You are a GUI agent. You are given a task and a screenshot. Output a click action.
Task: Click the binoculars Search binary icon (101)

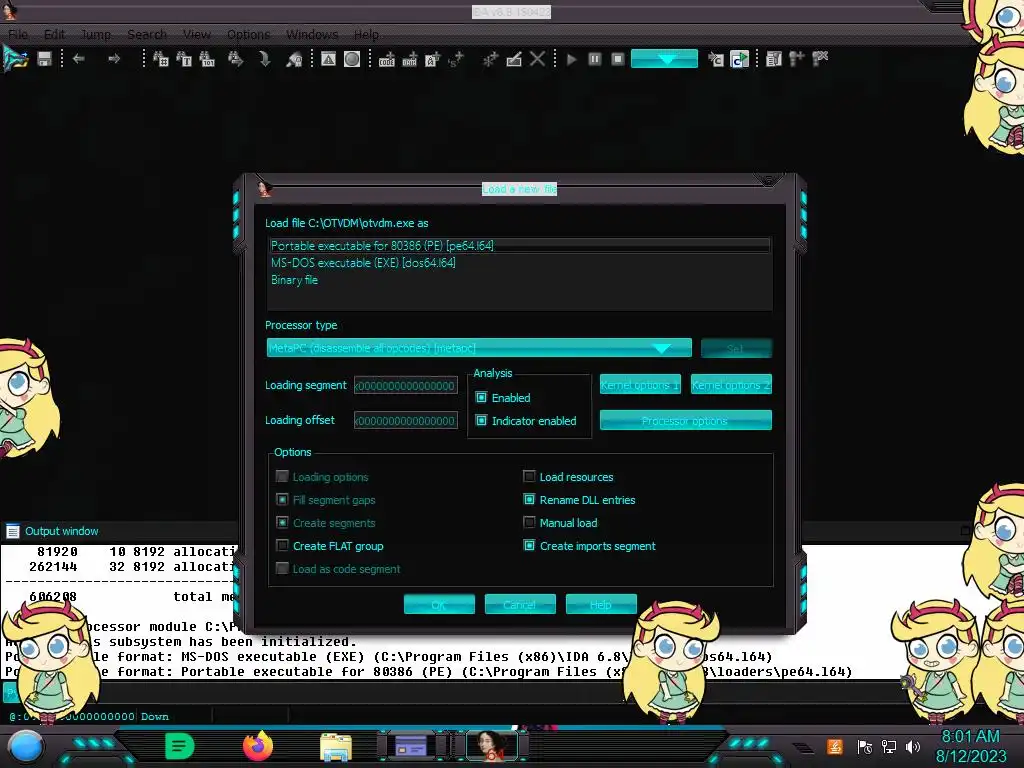pos(207,59)
